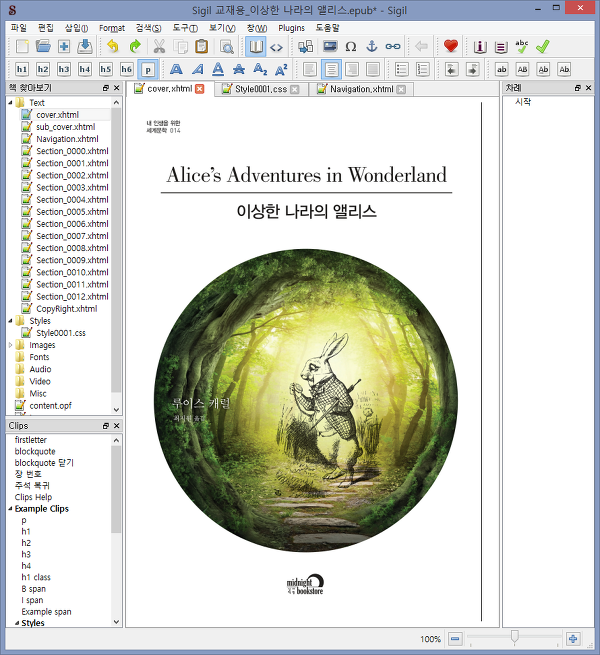Open the Plugins menu
This screenshot has height=655, width=600.
coord(291,28)
